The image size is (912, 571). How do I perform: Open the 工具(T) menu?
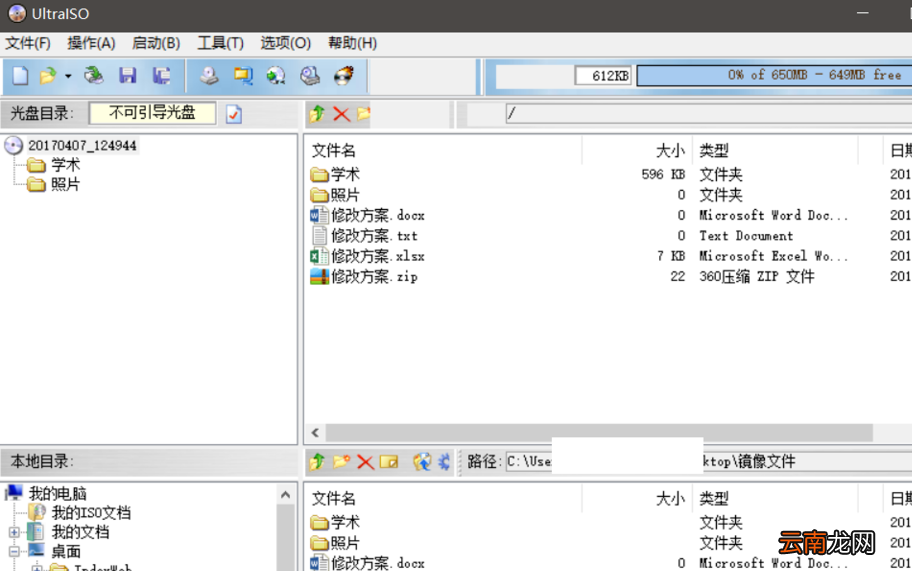220,44
